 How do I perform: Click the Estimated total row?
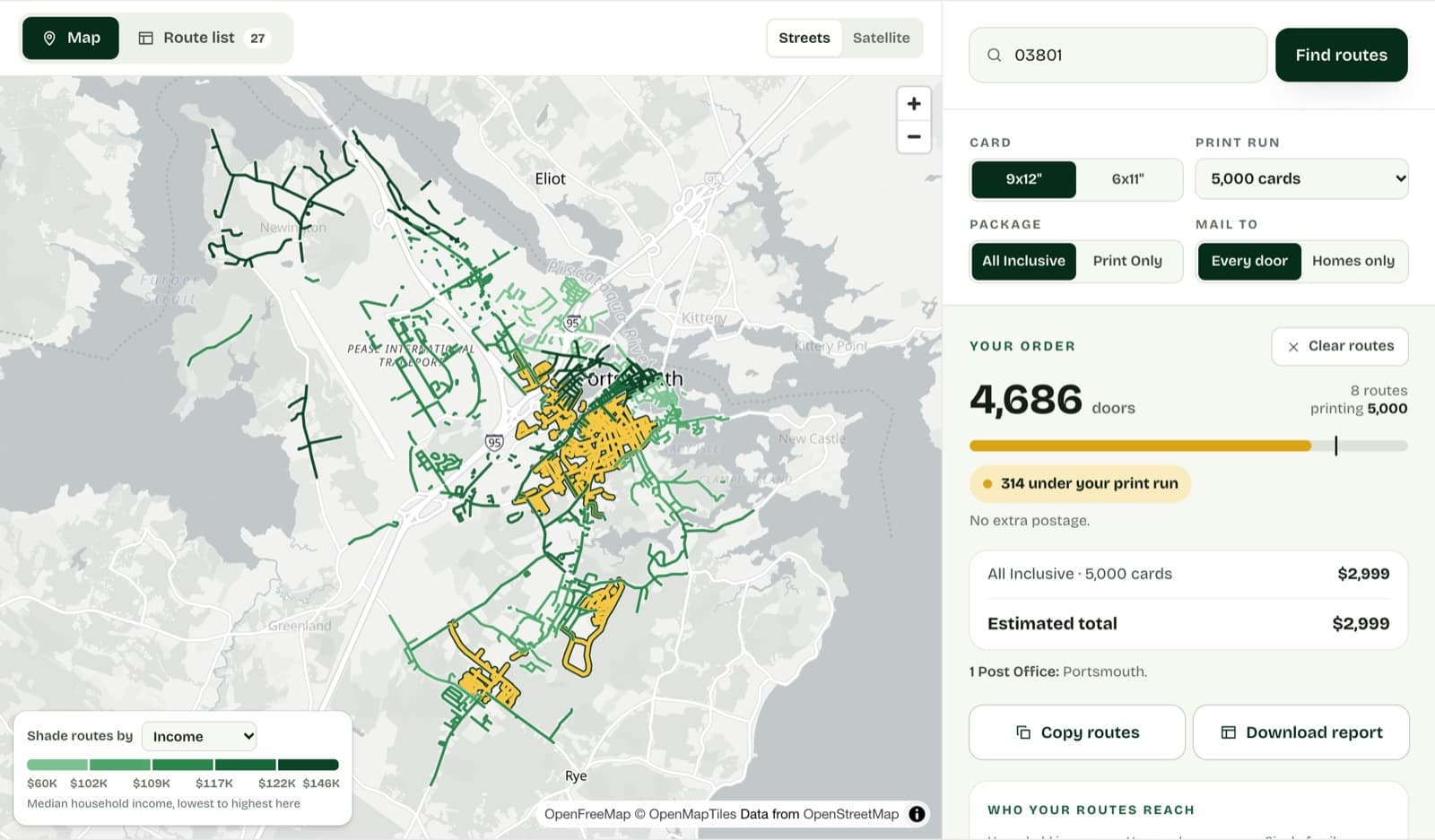pos(1188,623)
